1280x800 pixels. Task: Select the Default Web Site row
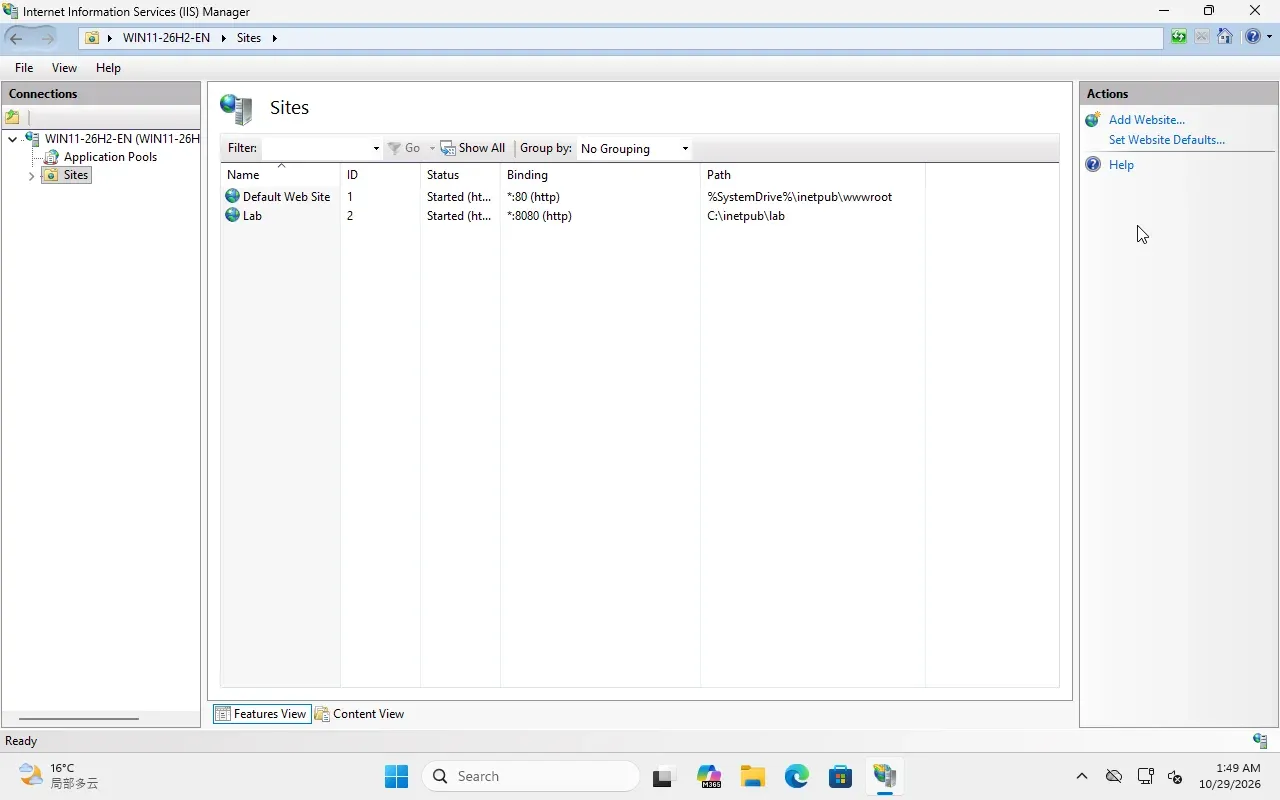(x=640, y=197)
